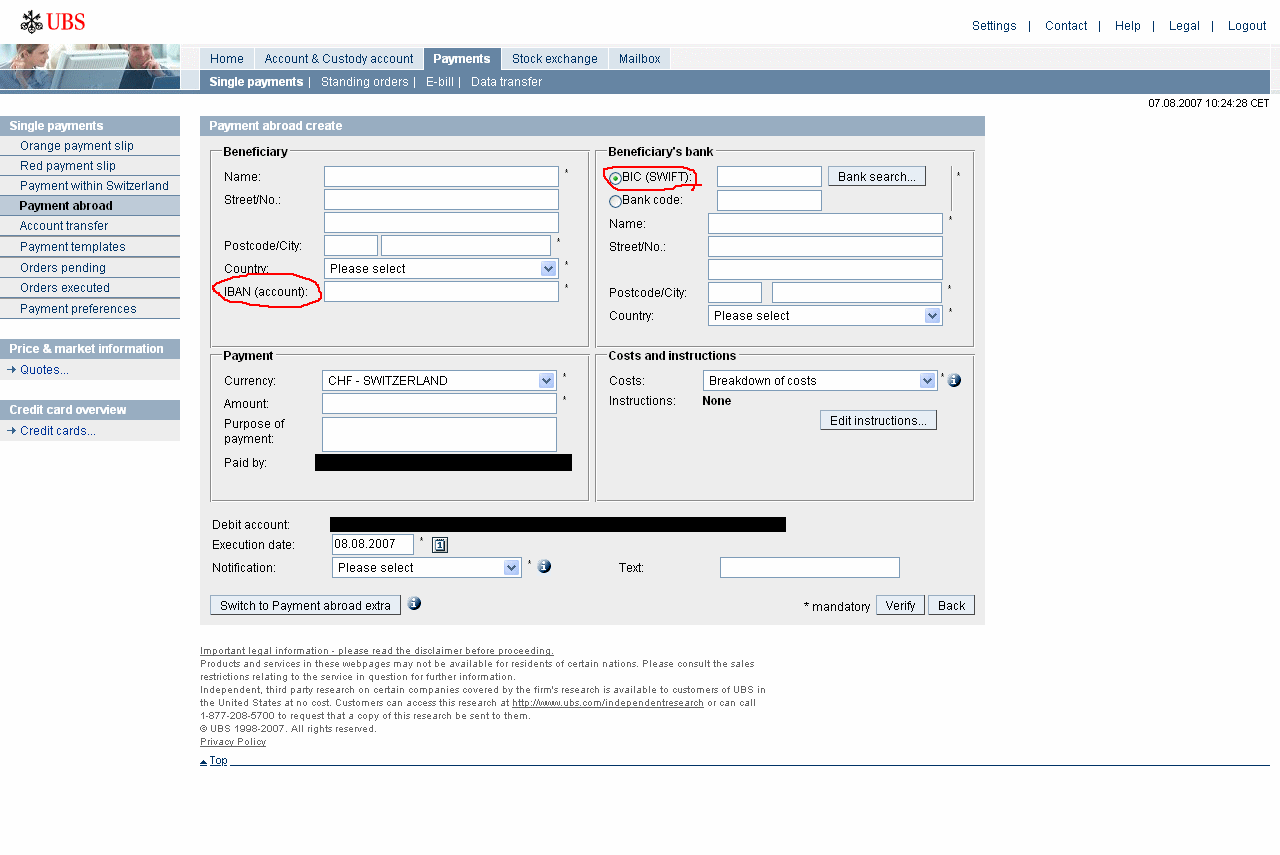
Task: Click info icon beside Payment abroad extra
Action: pyautogui.click(x=414, y=603)
